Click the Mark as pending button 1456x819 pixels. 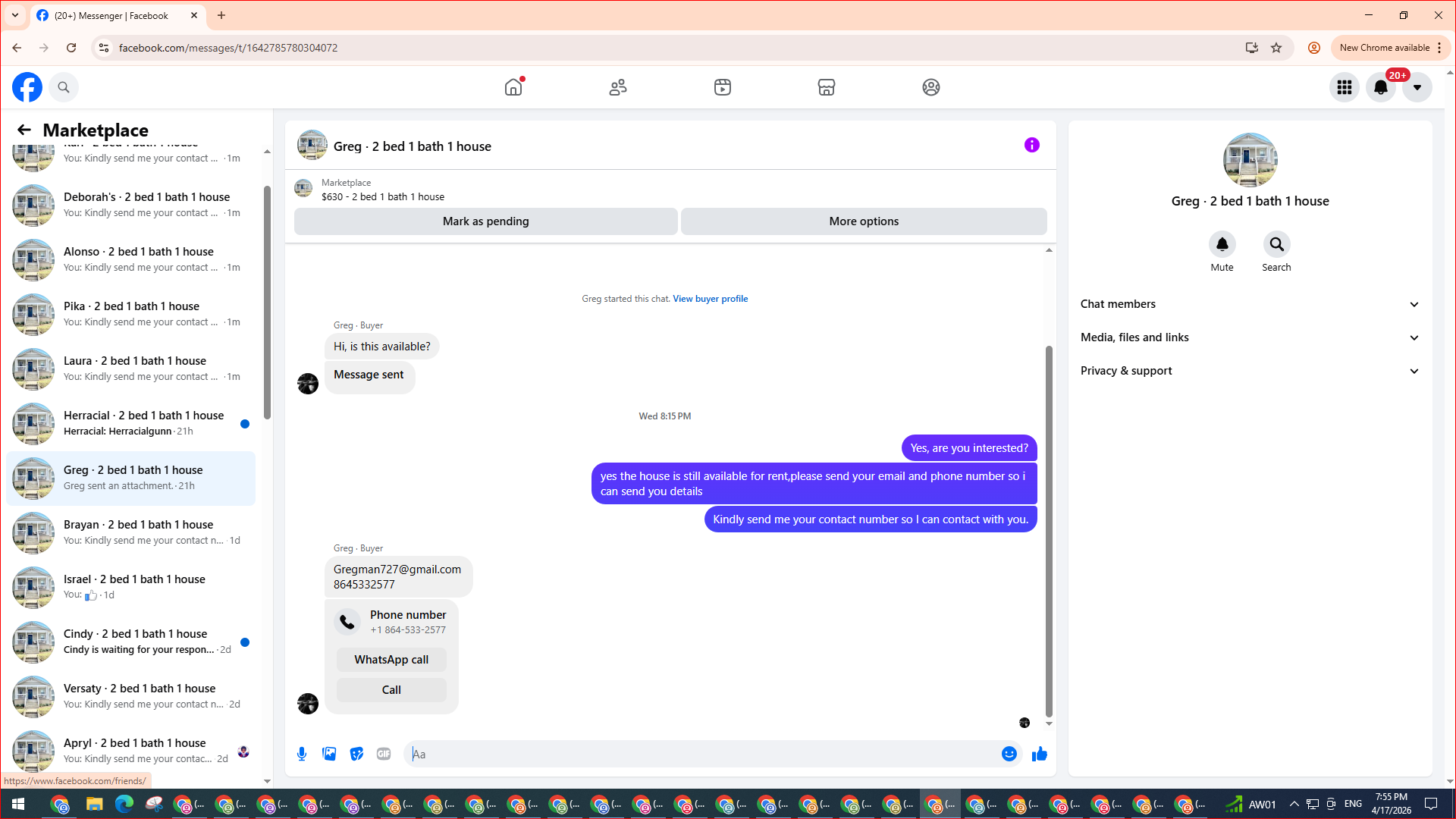pyautogui.click(x=485, y=221)
